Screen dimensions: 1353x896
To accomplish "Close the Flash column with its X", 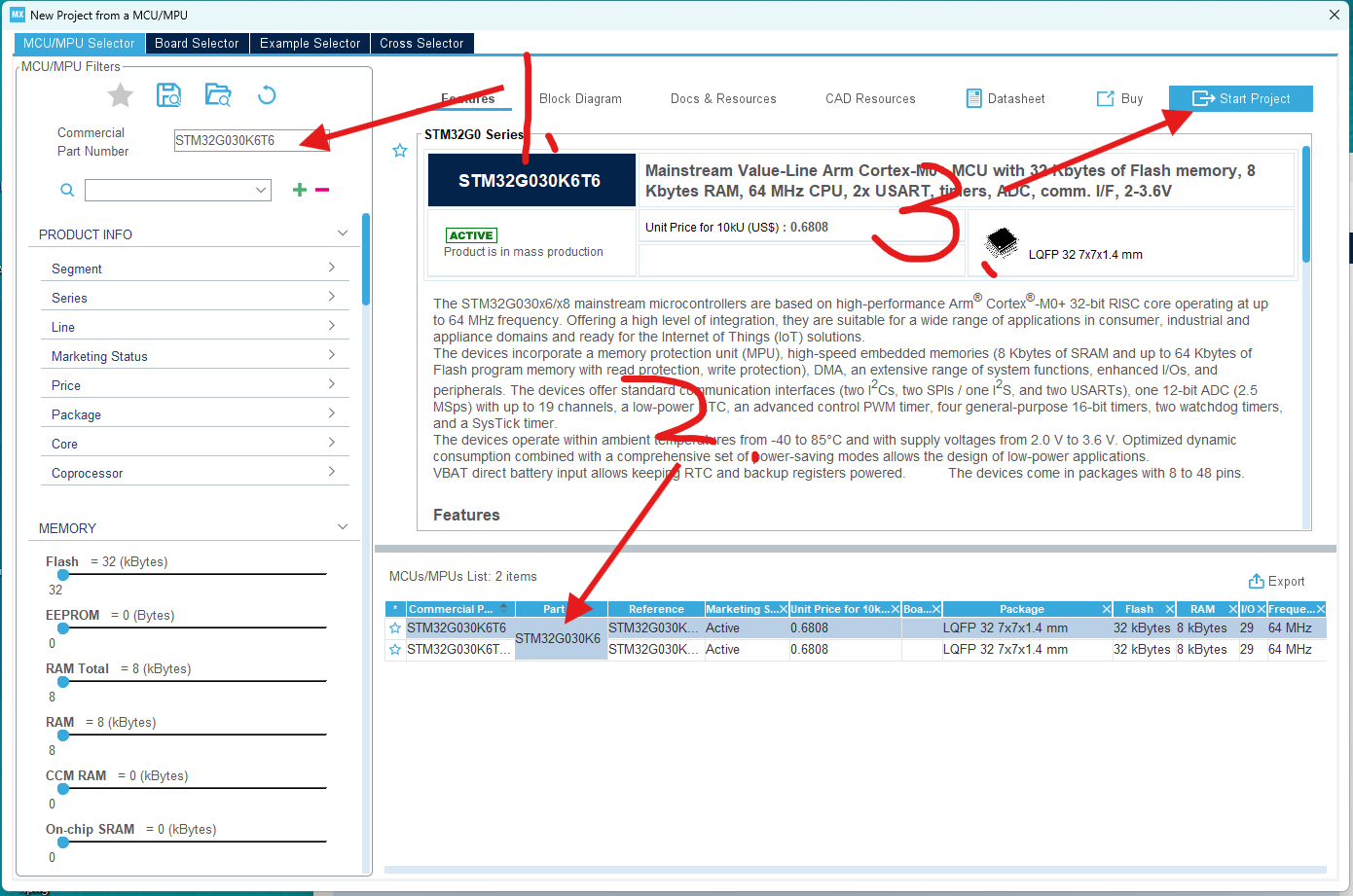I will point(1170,609).
